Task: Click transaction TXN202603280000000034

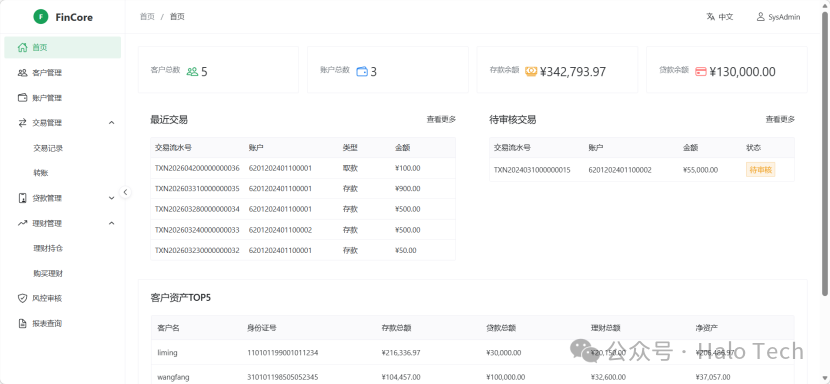Action: pos(197,209)
